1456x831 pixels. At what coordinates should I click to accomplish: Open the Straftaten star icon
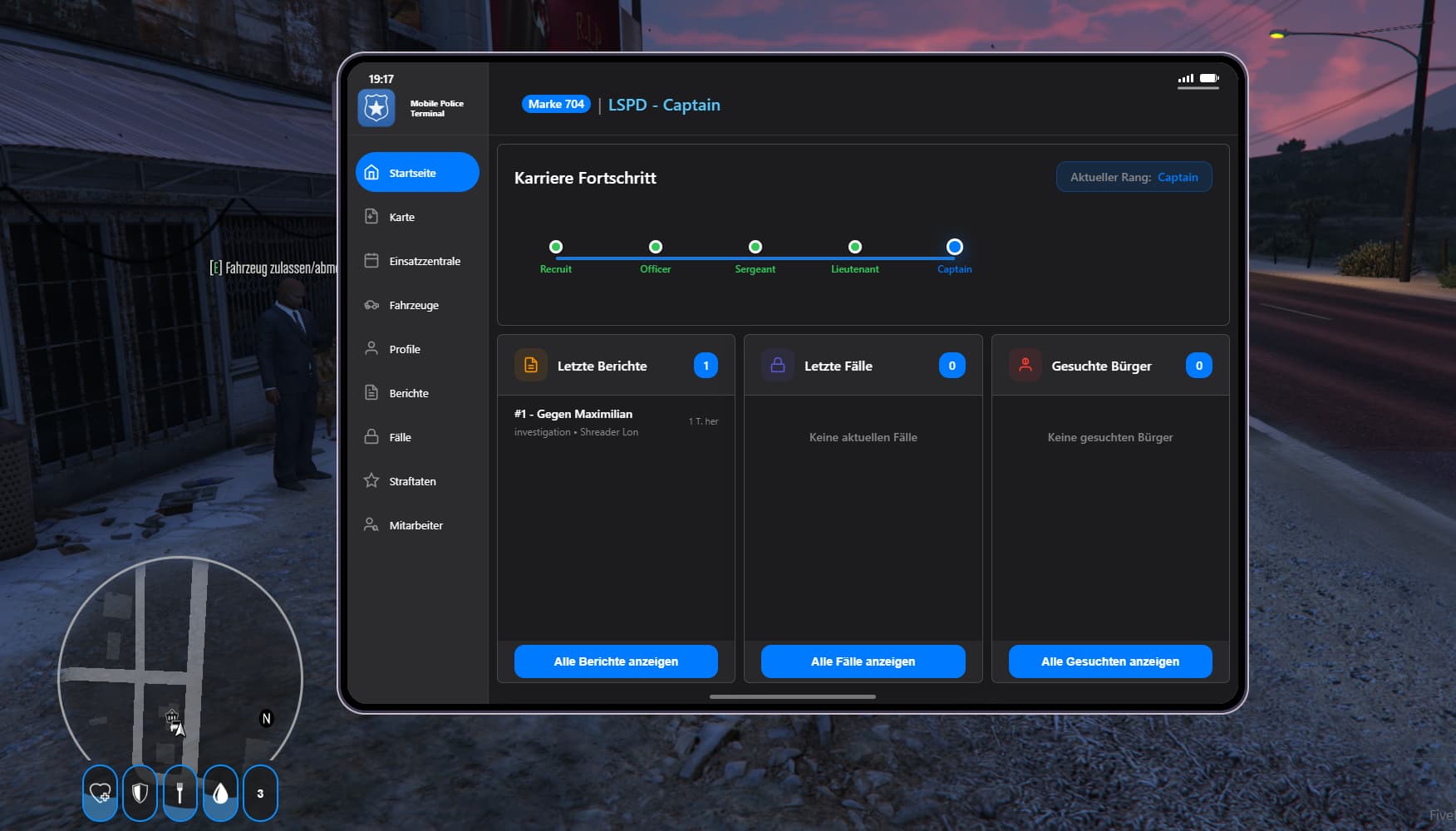[x=371, y=481]
